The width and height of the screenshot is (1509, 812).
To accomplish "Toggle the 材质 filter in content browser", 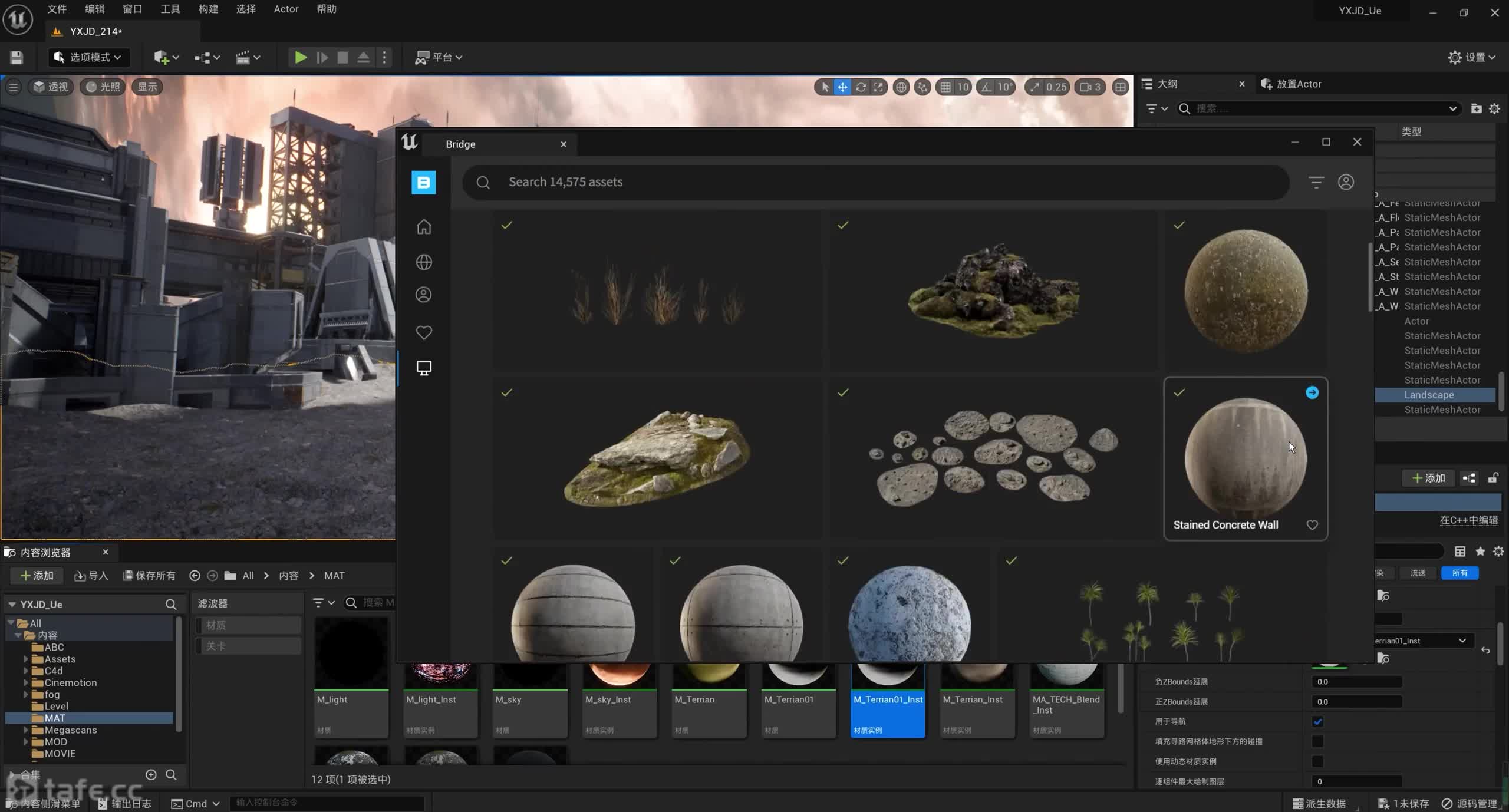I will 249,625.
